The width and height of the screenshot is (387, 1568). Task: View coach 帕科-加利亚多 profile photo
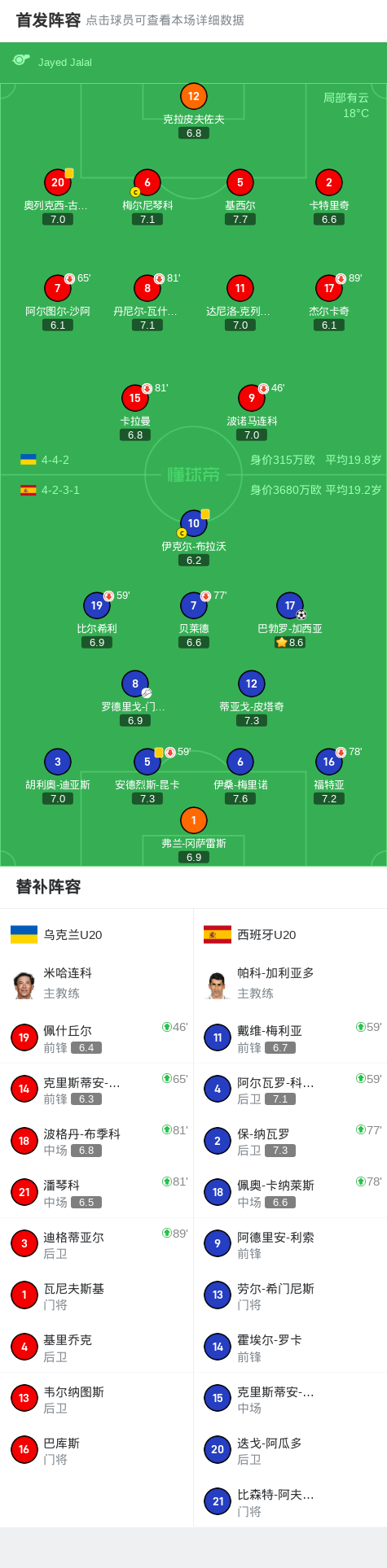217,984
